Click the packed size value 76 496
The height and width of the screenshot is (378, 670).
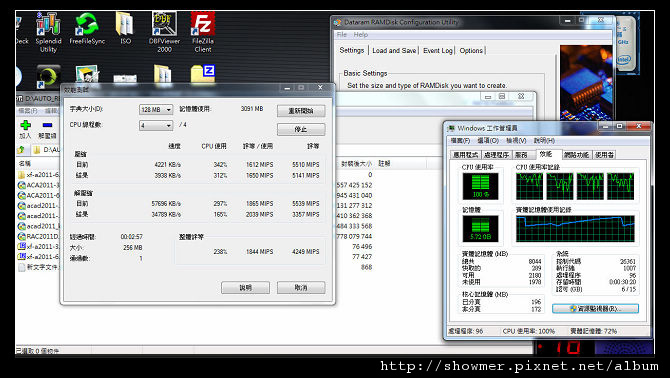pos(362,247)
